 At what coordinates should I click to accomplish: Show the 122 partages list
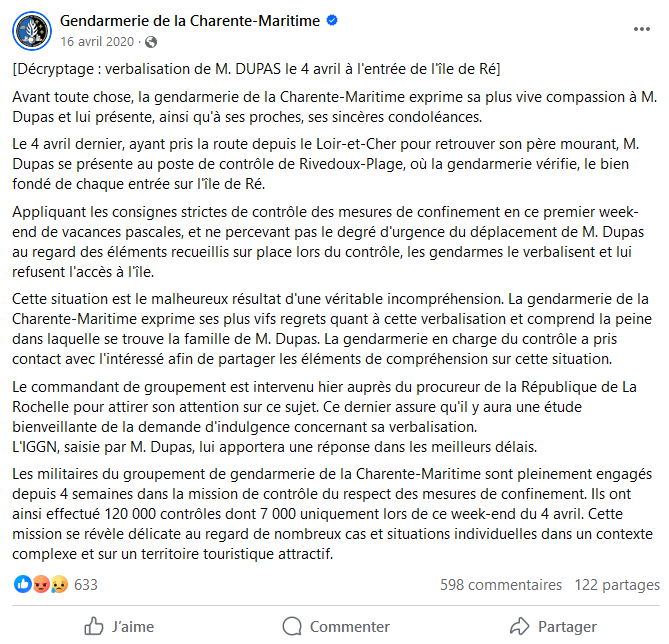(x=617, y=585)
